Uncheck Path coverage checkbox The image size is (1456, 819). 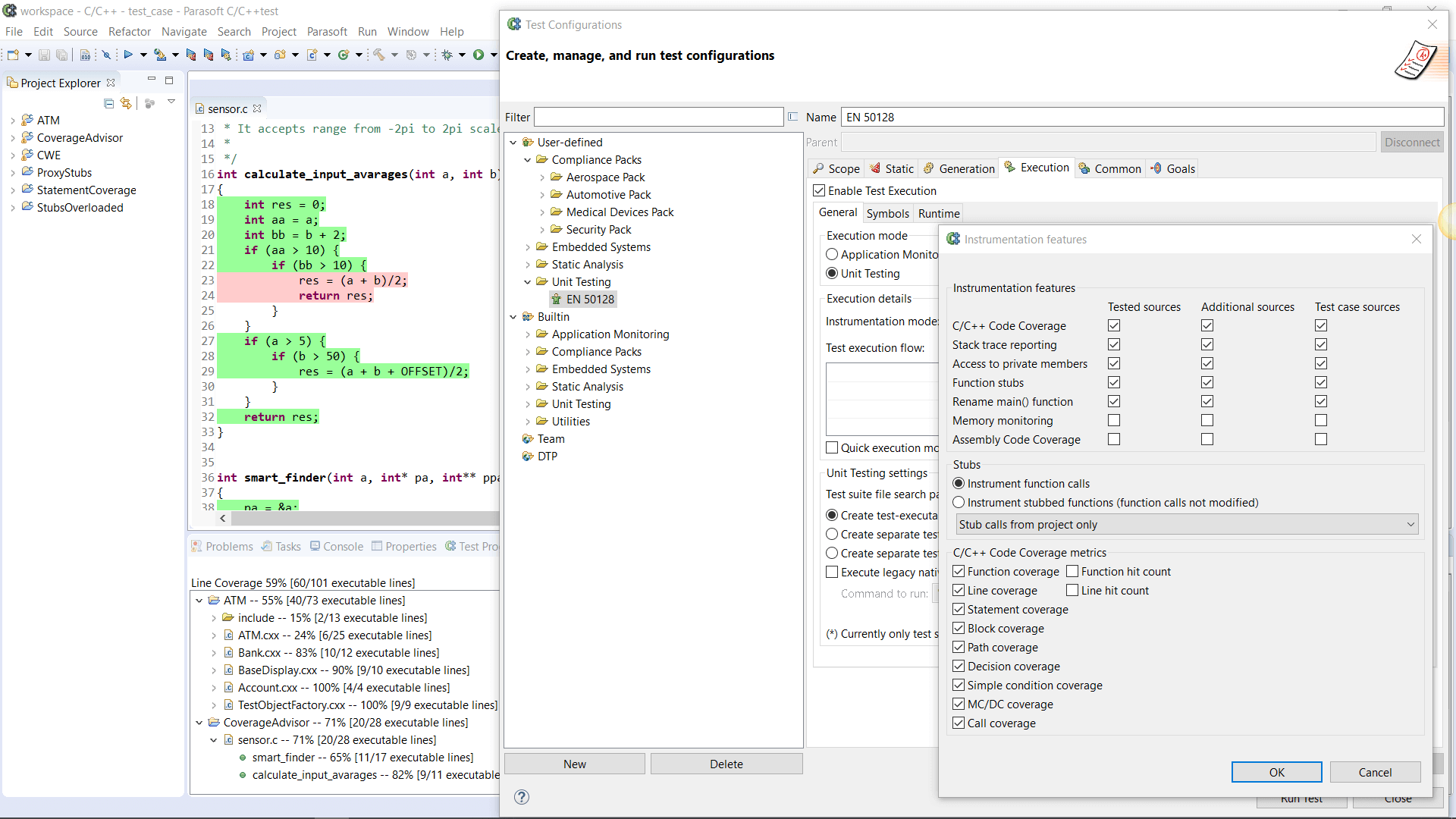point(959,647)
